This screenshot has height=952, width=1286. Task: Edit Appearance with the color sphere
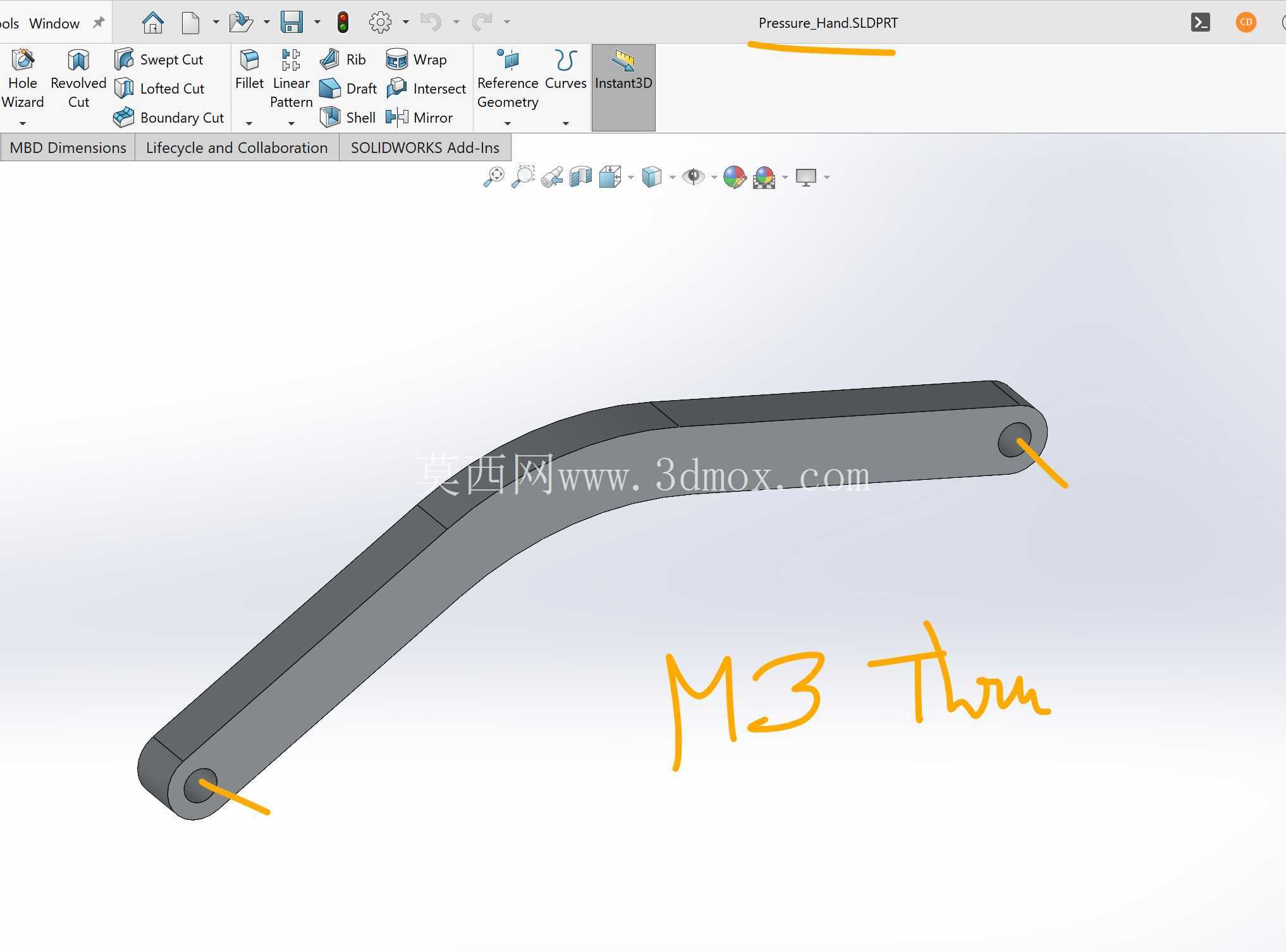735,177
